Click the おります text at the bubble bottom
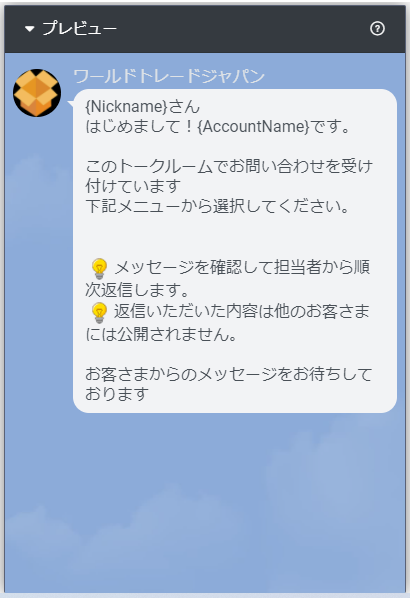This screenshot has height=600, width=410. (x=117, y=394)
